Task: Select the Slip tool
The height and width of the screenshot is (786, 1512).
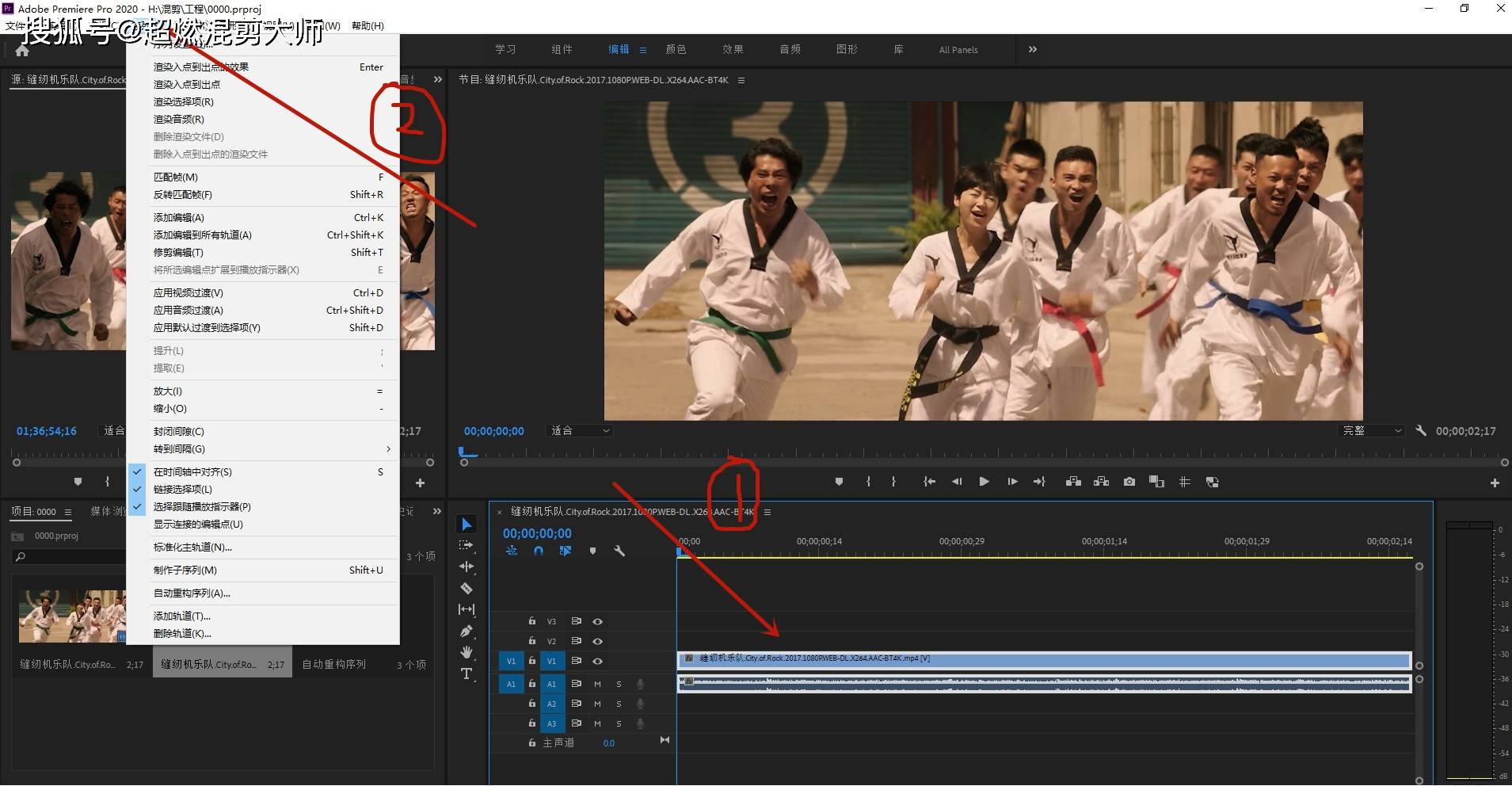Action: click(467, 609)
